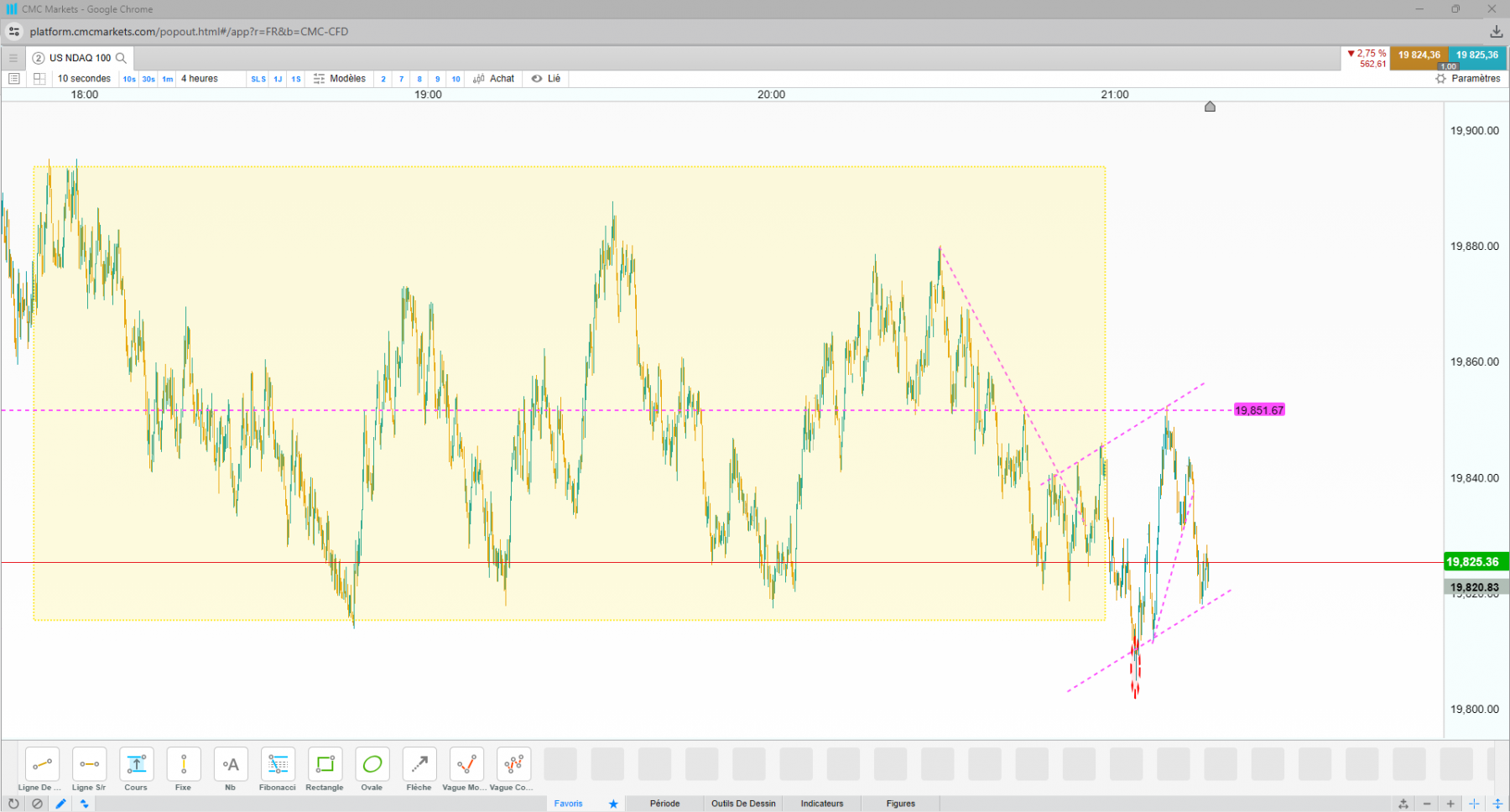Open Chrome site information icon
This screenshot has height=812, width=1510.
pos(13,32)
